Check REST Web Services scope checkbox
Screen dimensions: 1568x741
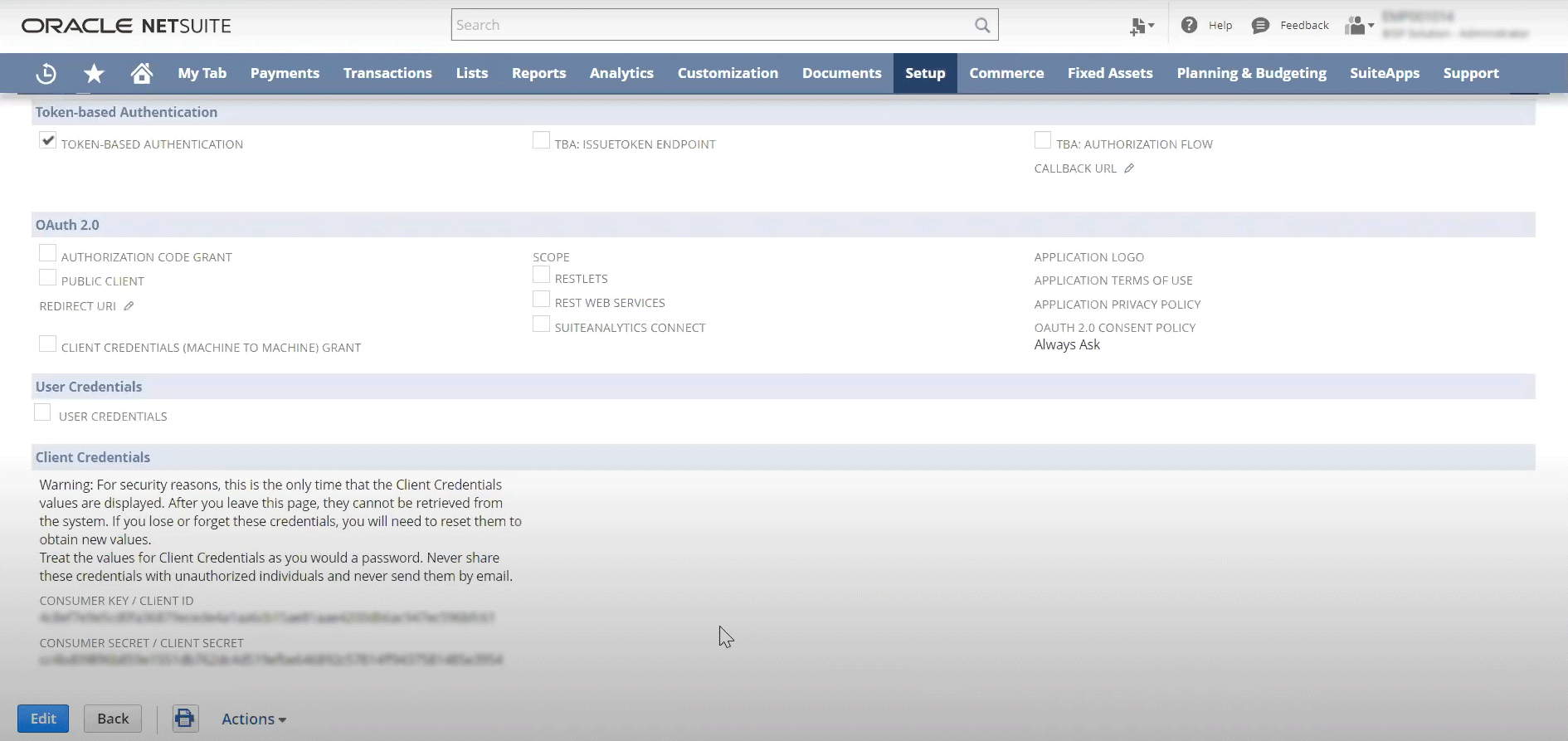541,300
